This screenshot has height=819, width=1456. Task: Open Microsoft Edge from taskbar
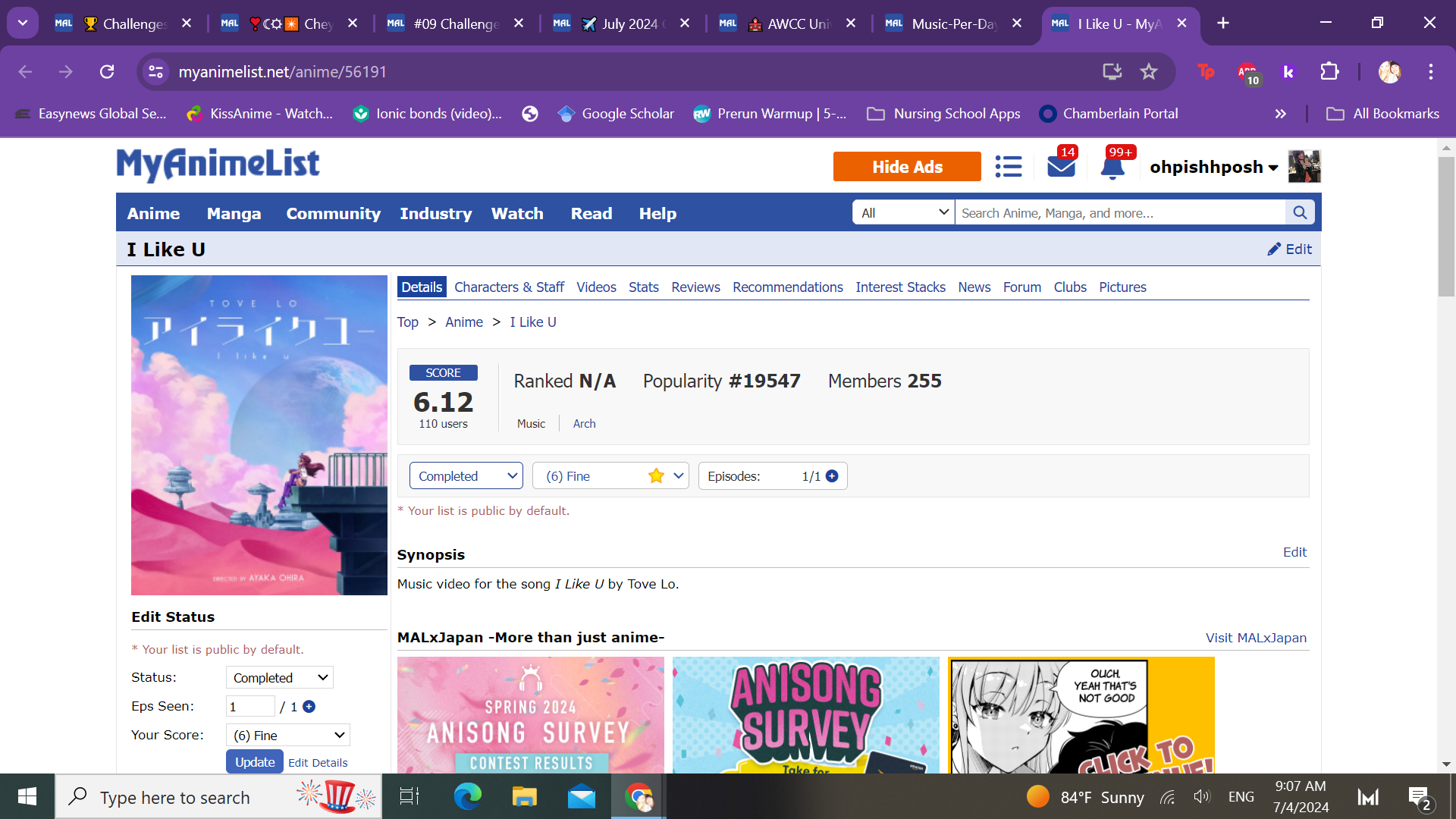(467, 797)
